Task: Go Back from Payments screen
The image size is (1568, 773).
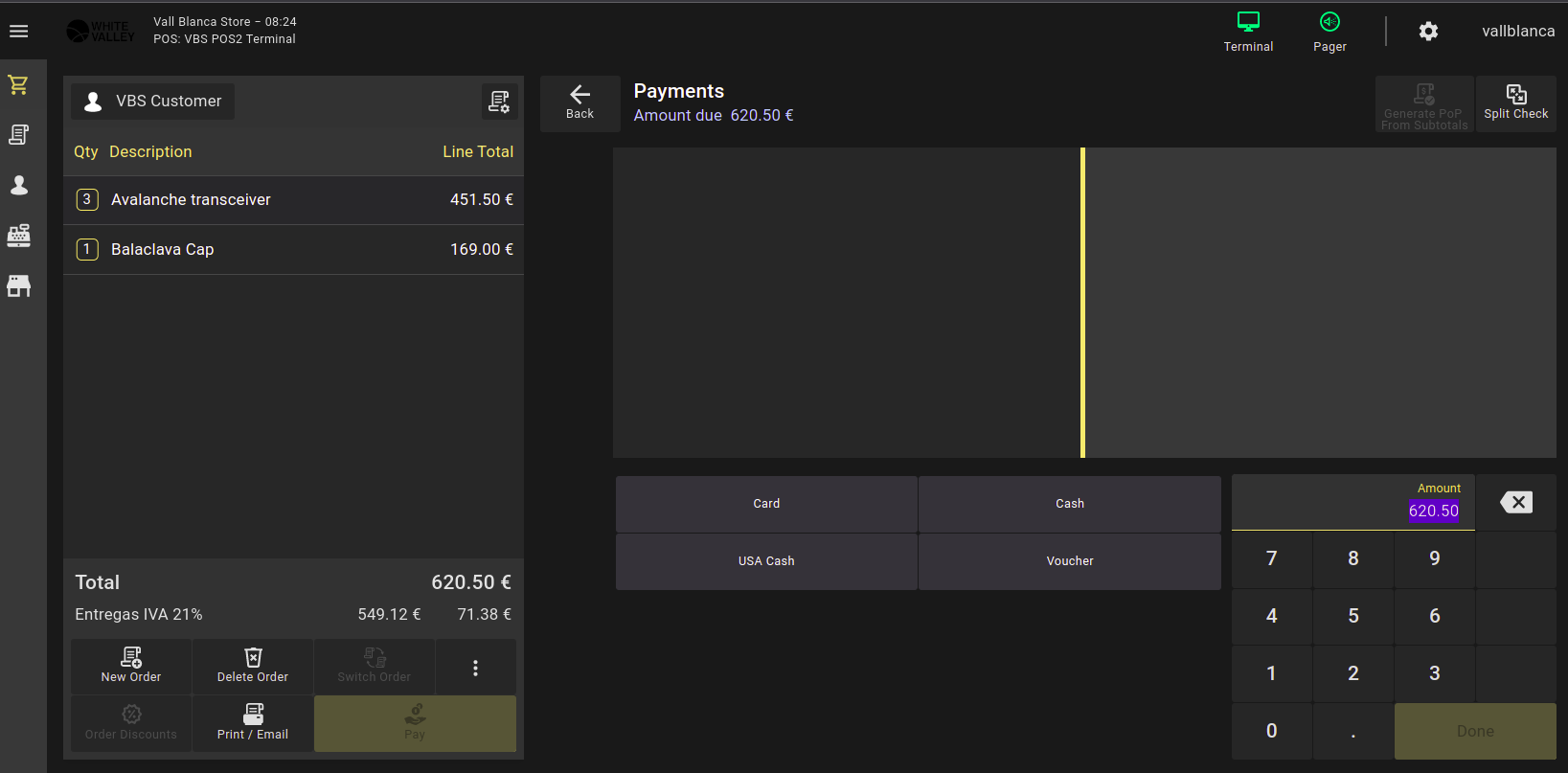Action: pyautogui.click(x=579, y=102)
